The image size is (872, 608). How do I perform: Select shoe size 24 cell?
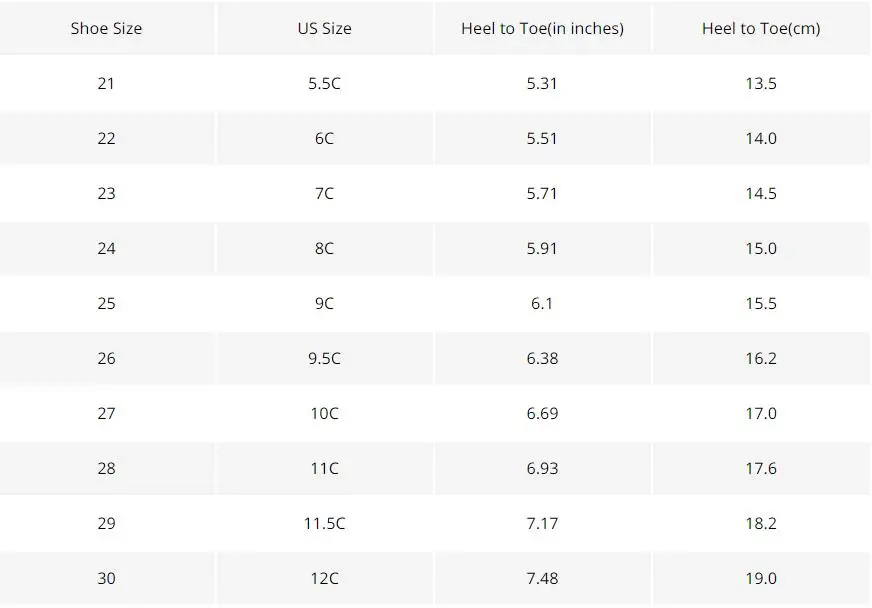pos(106,249)
